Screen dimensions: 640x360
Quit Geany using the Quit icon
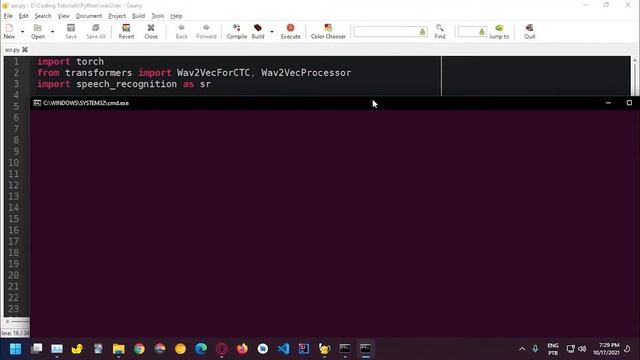click(529, 31)
